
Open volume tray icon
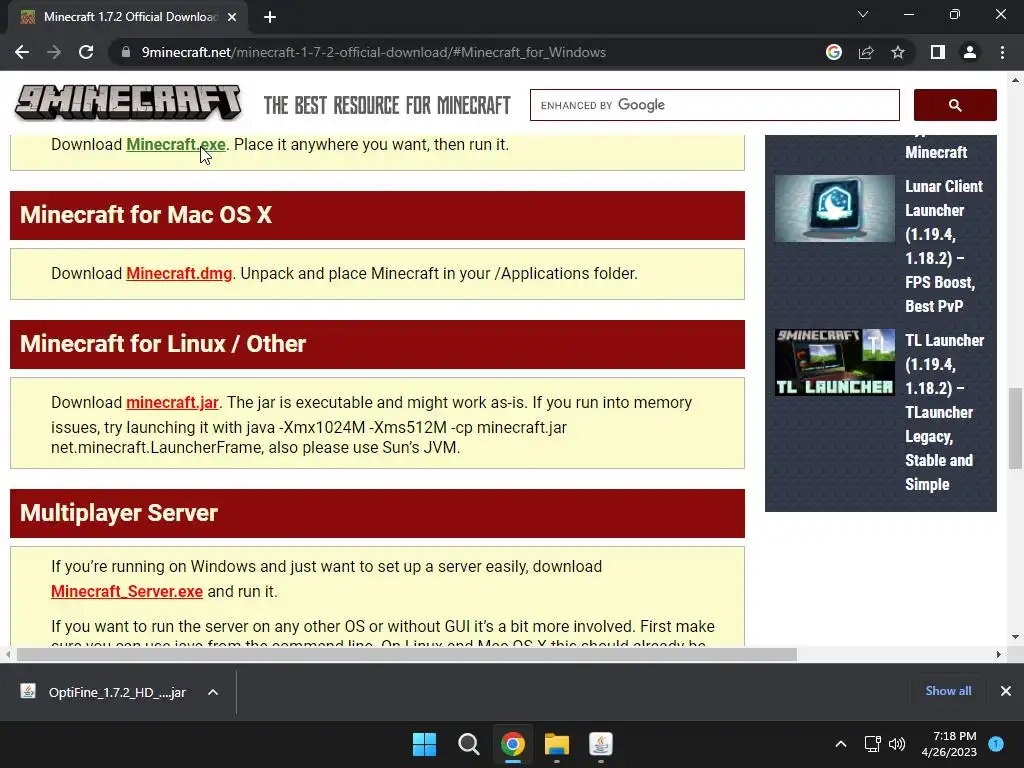pos(897,744)
